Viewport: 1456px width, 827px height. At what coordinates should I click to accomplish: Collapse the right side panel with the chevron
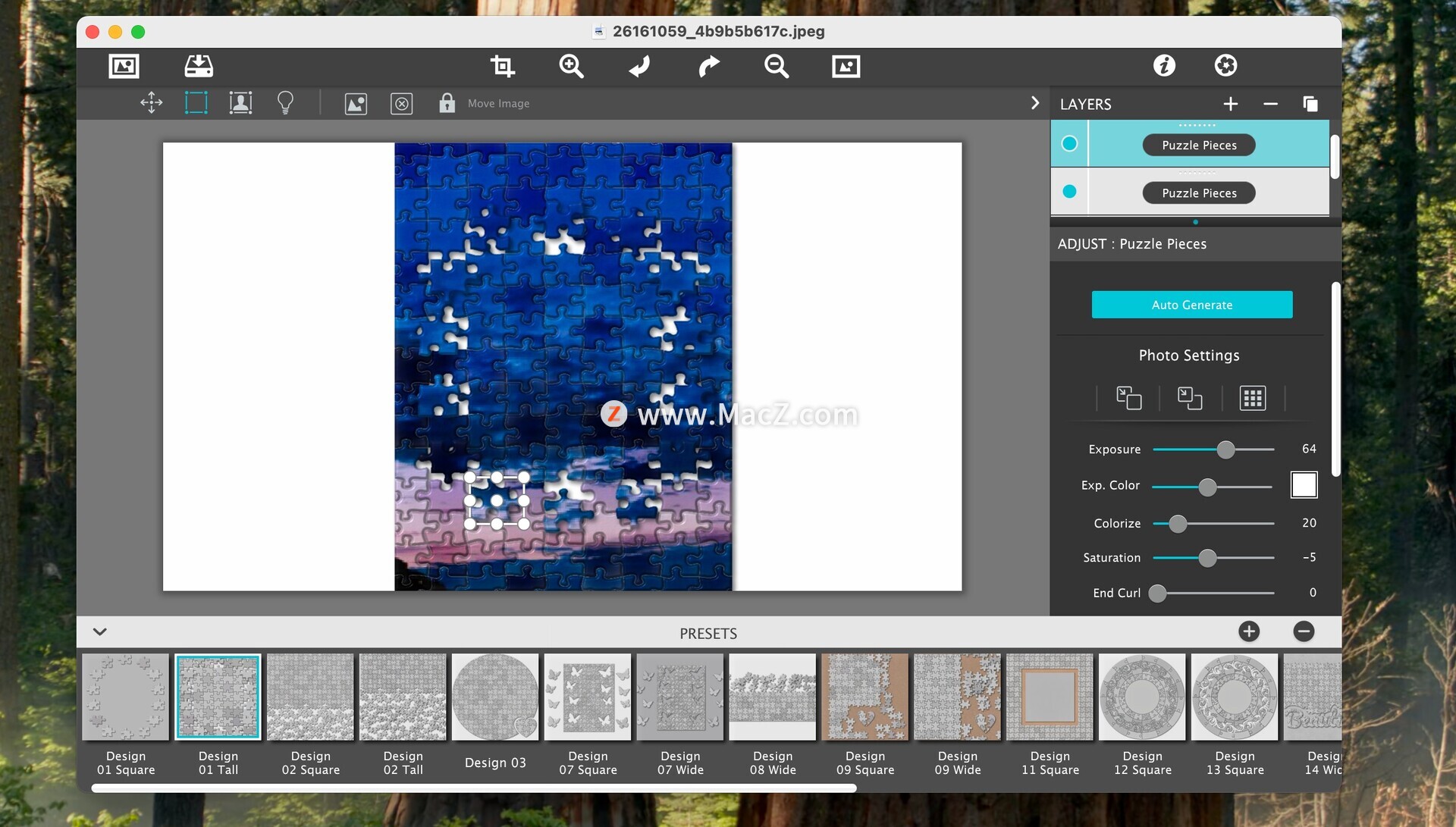tap(1034, 103)
